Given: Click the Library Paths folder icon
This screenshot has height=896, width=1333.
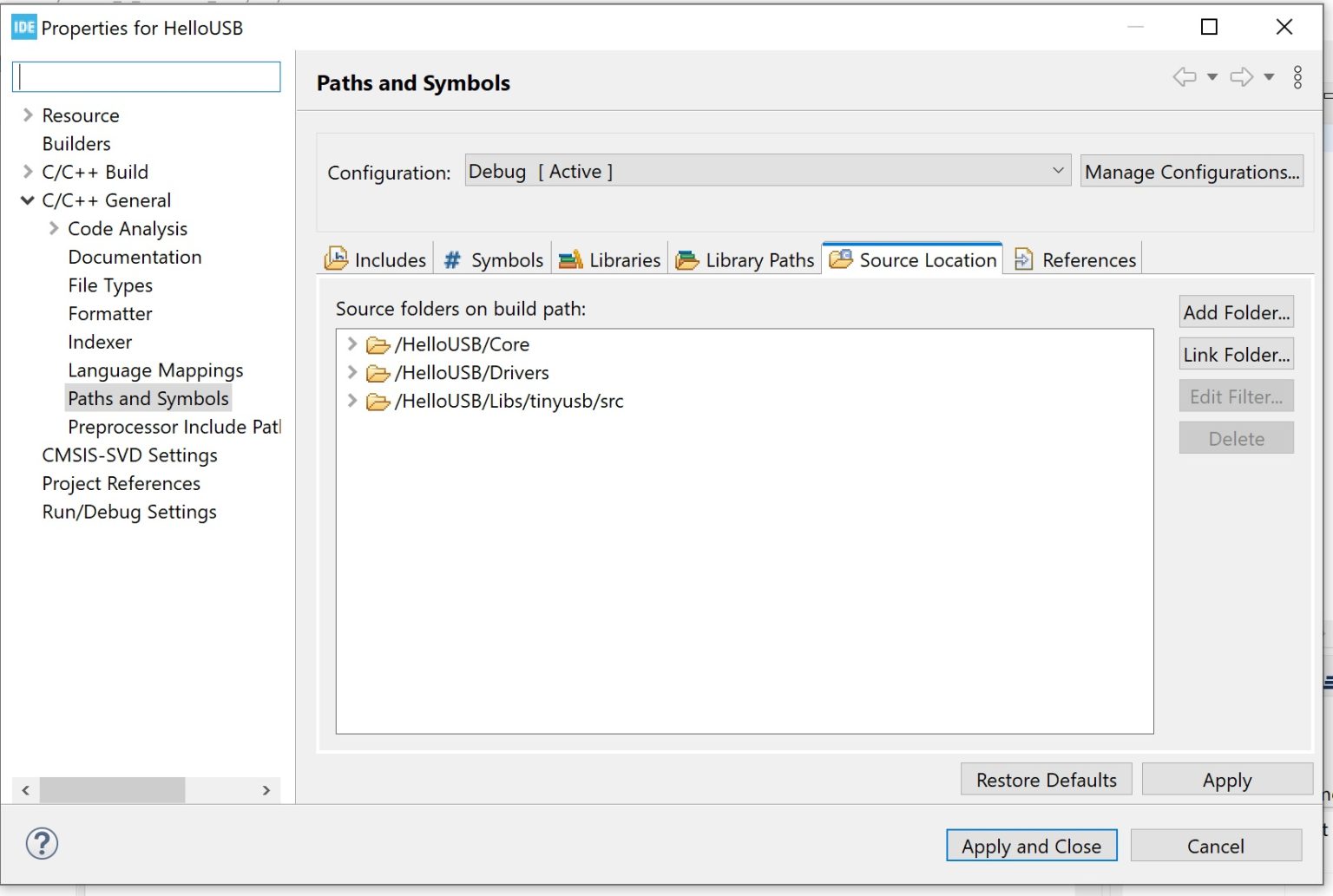Looking at the screenshot, I should 688,258.
